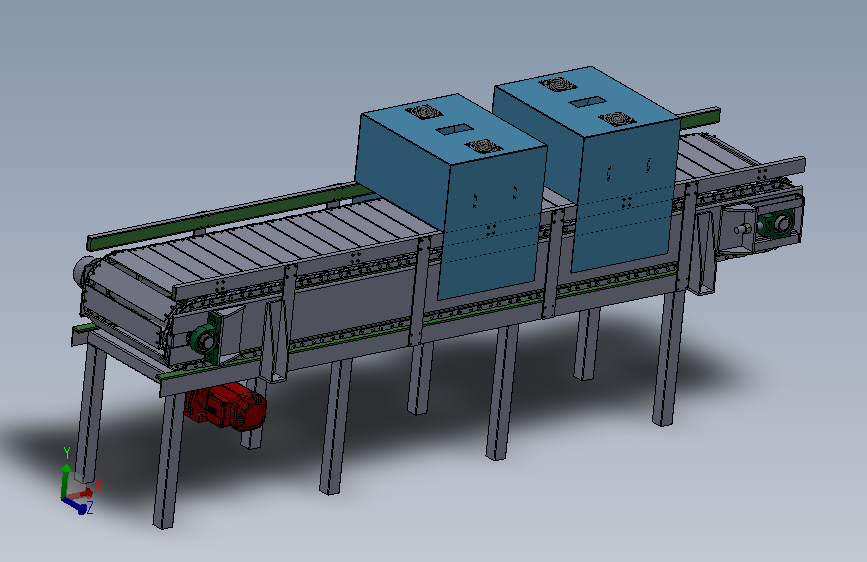Select the left blue hood enclosure
The width and height of the screenshot is (867, 562).
click(x=451, y=196)
